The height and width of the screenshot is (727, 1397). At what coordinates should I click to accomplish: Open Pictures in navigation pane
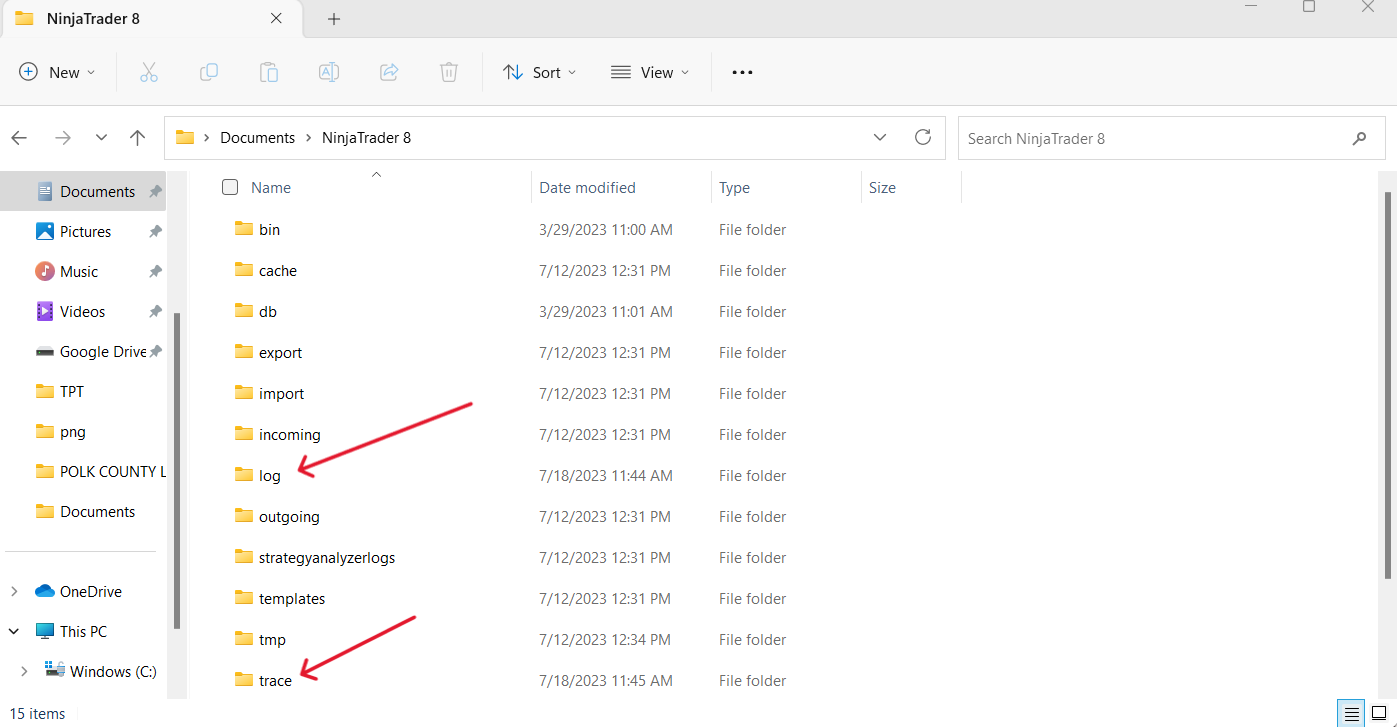[x=85, y=231]
